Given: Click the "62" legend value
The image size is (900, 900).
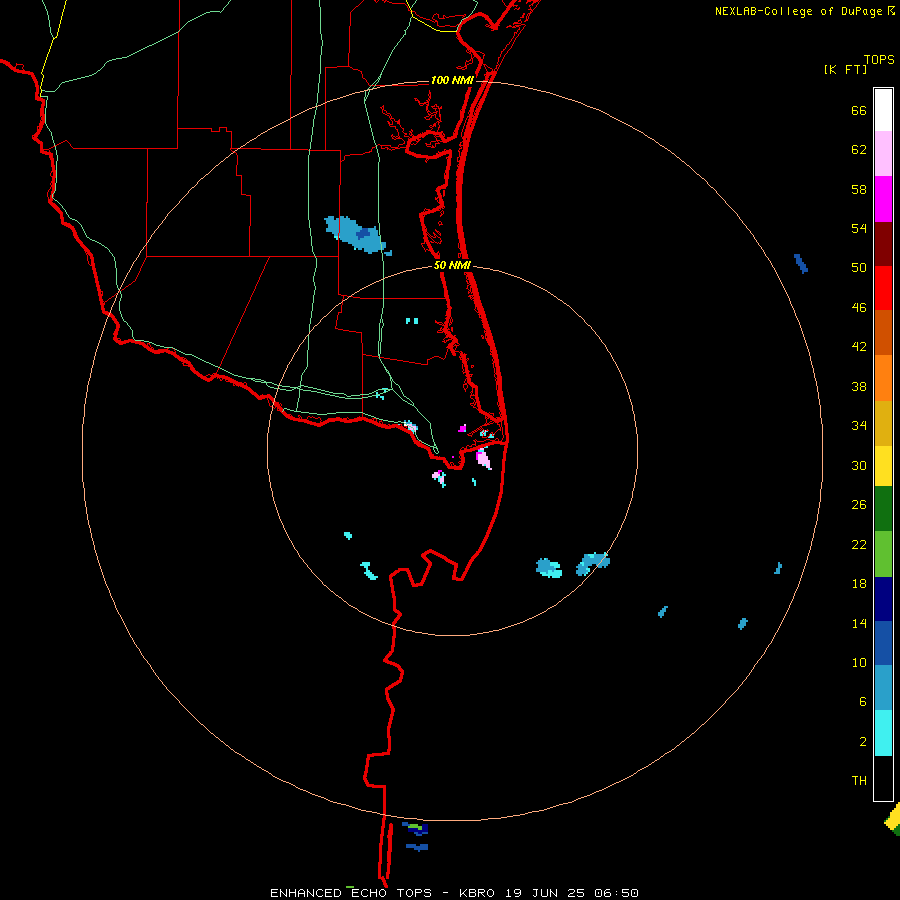Looking at the screenshot, I should click(859, 150).
